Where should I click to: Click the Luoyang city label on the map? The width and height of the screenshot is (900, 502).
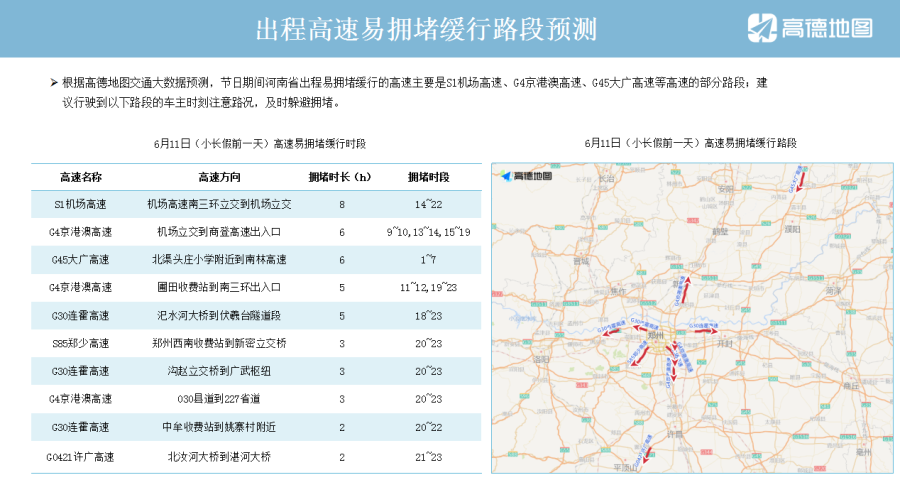(543, 357)
